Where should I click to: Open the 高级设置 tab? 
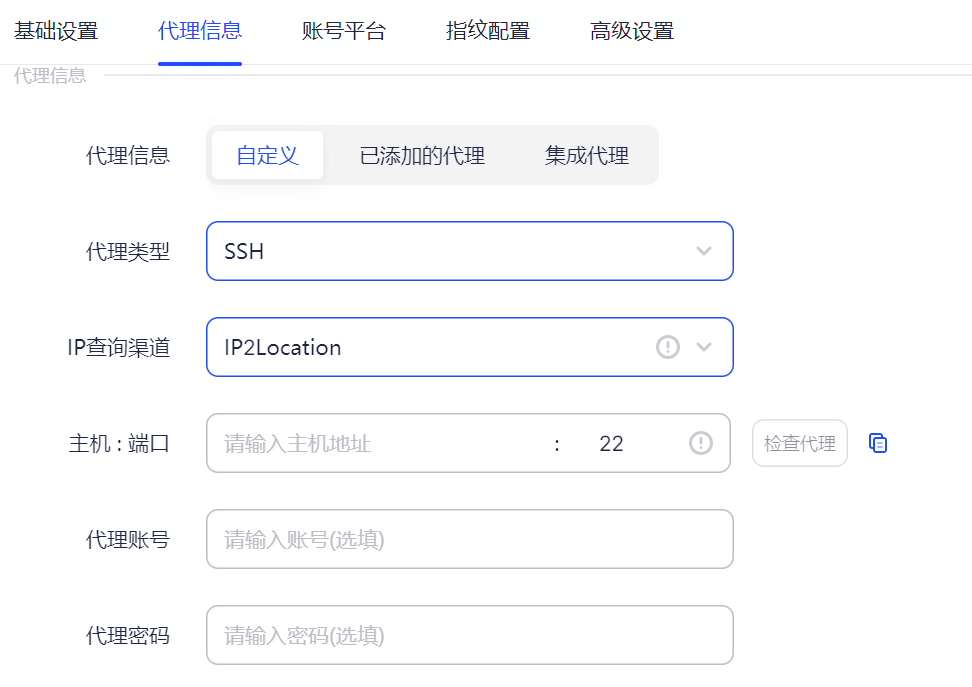tap(630, 31)
